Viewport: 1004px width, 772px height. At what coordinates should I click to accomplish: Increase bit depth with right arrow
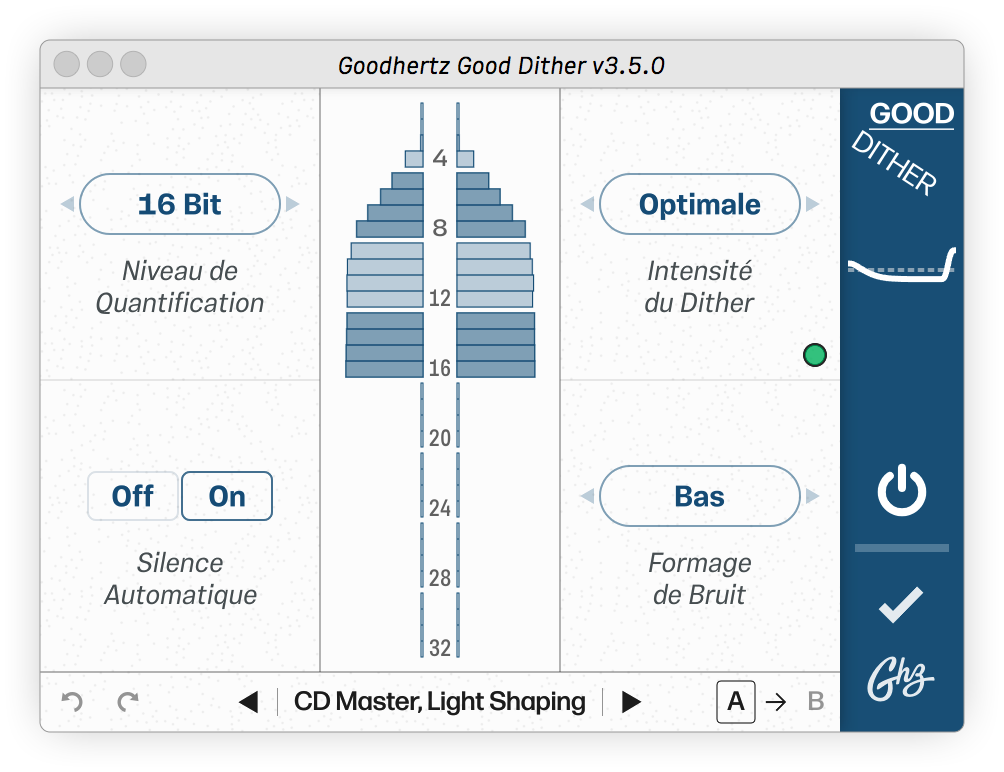tap(292, 204)
